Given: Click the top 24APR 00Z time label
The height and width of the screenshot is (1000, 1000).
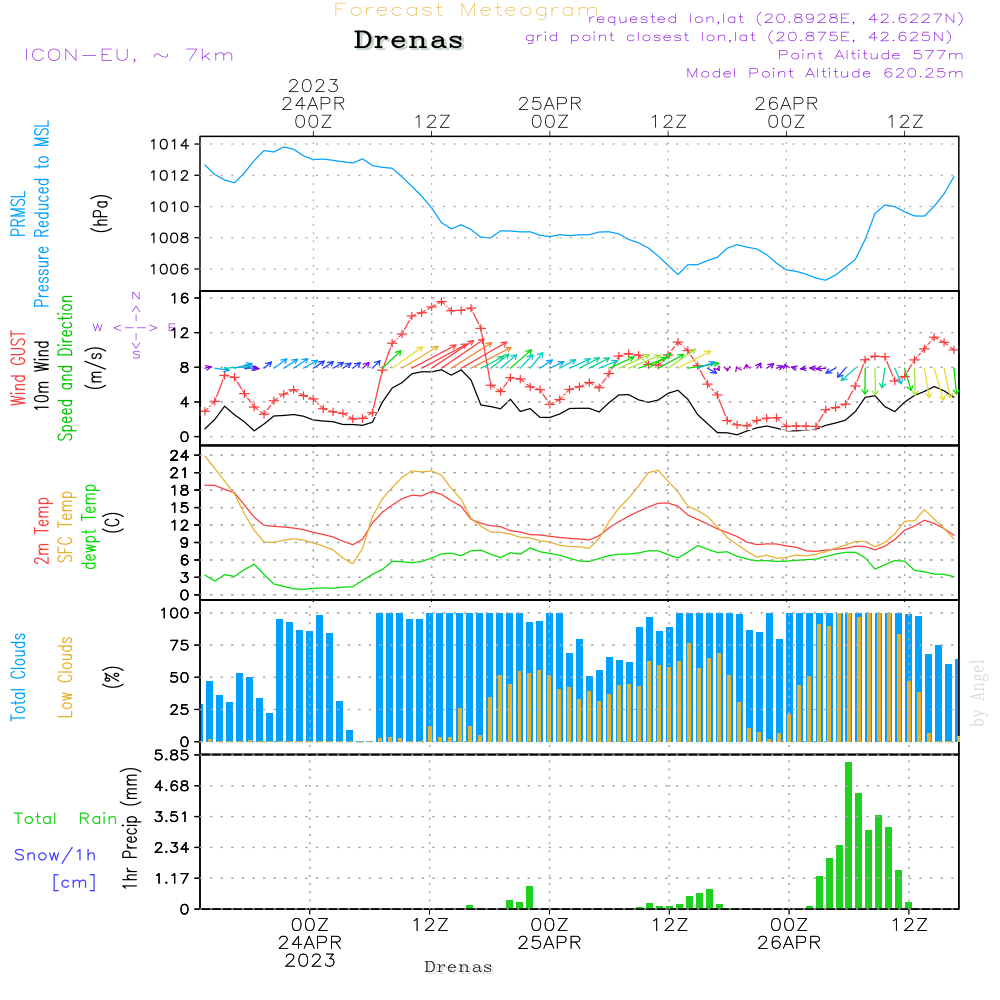Looking at the screenshot, I should [313, 112].
